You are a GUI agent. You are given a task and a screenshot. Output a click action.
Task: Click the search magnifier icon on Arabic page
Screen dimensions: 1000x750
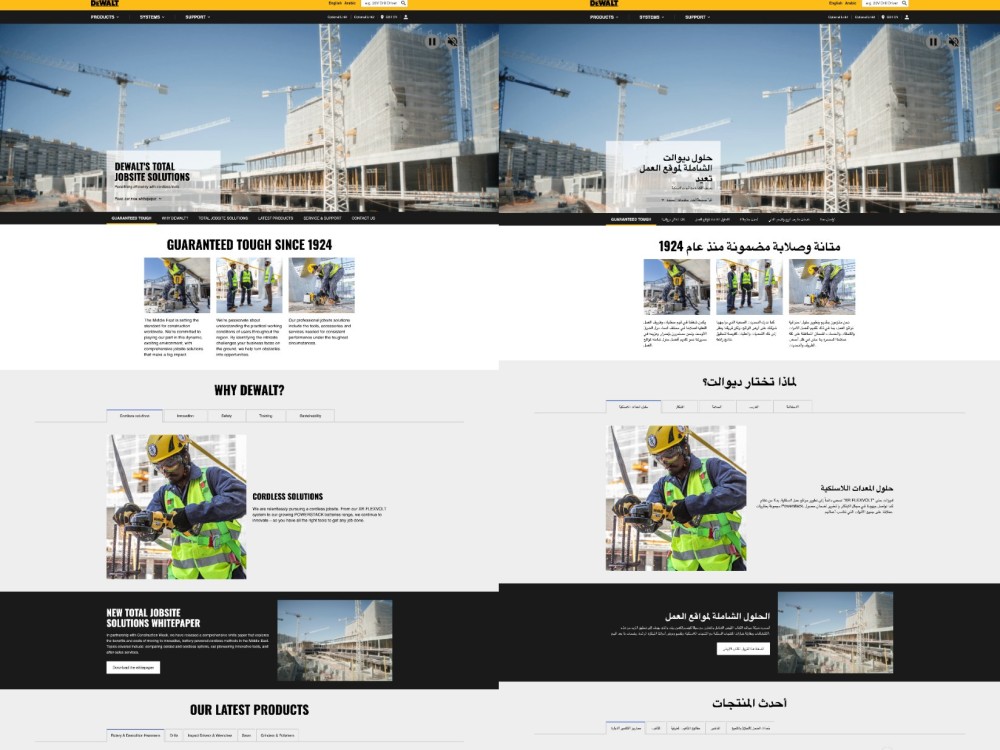904,3
